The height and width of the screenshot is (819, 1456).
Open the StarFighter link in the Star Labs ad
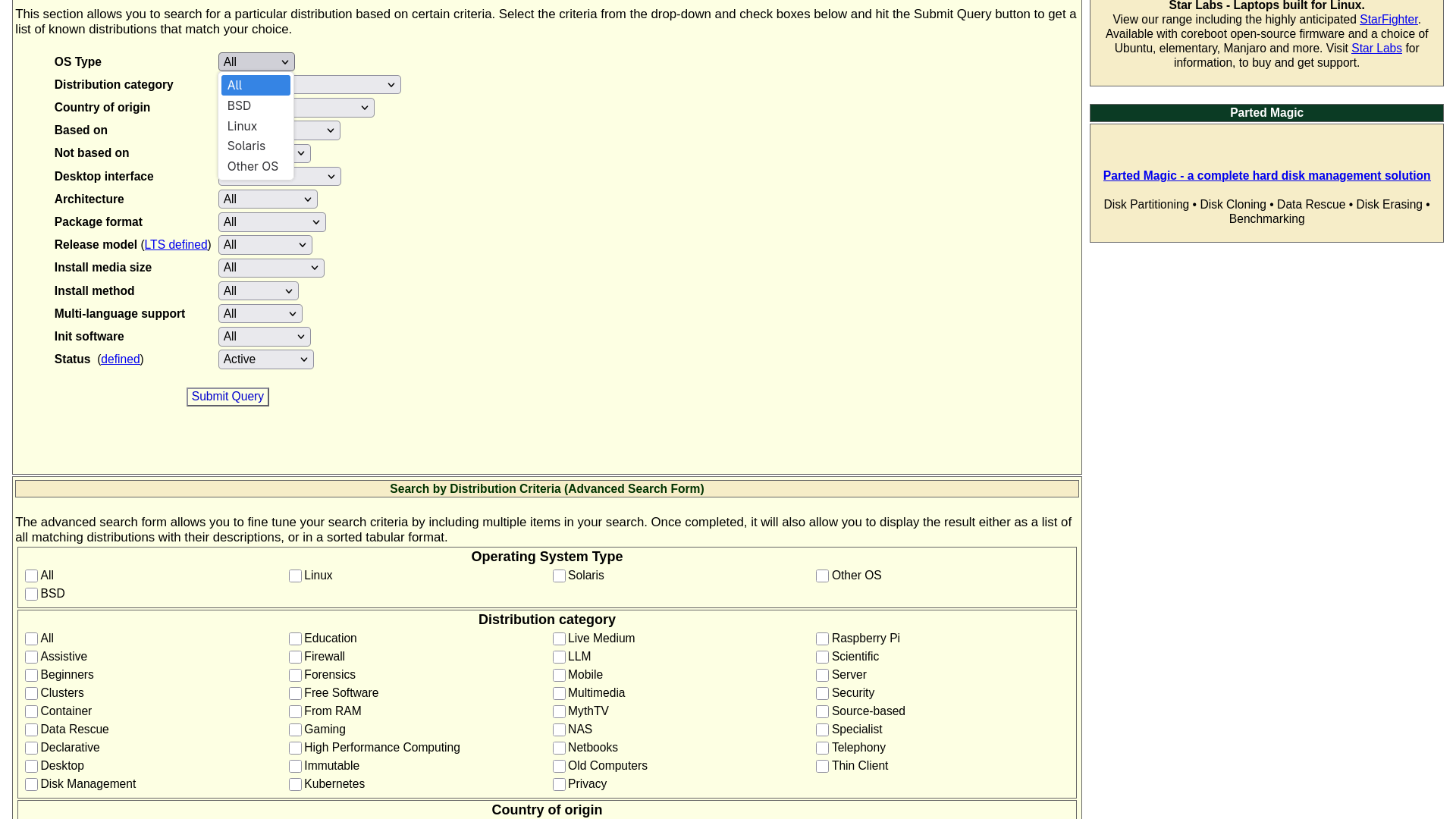point(1389,19)
